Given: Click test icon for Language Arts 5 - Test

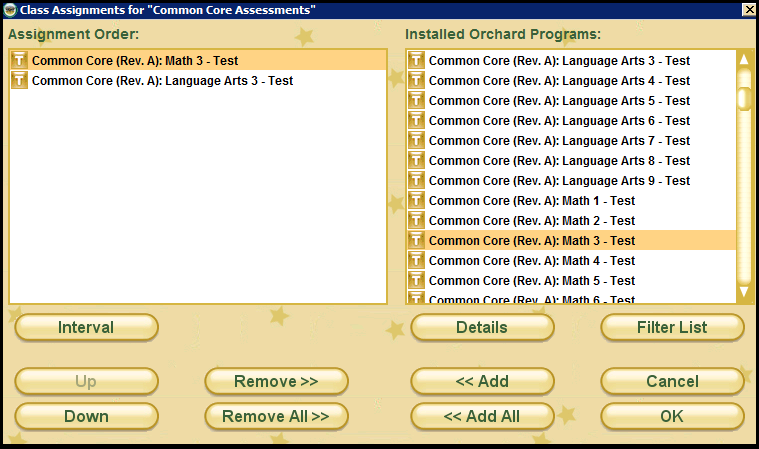Looking at the screenshot, I should (x=416, y=101).
